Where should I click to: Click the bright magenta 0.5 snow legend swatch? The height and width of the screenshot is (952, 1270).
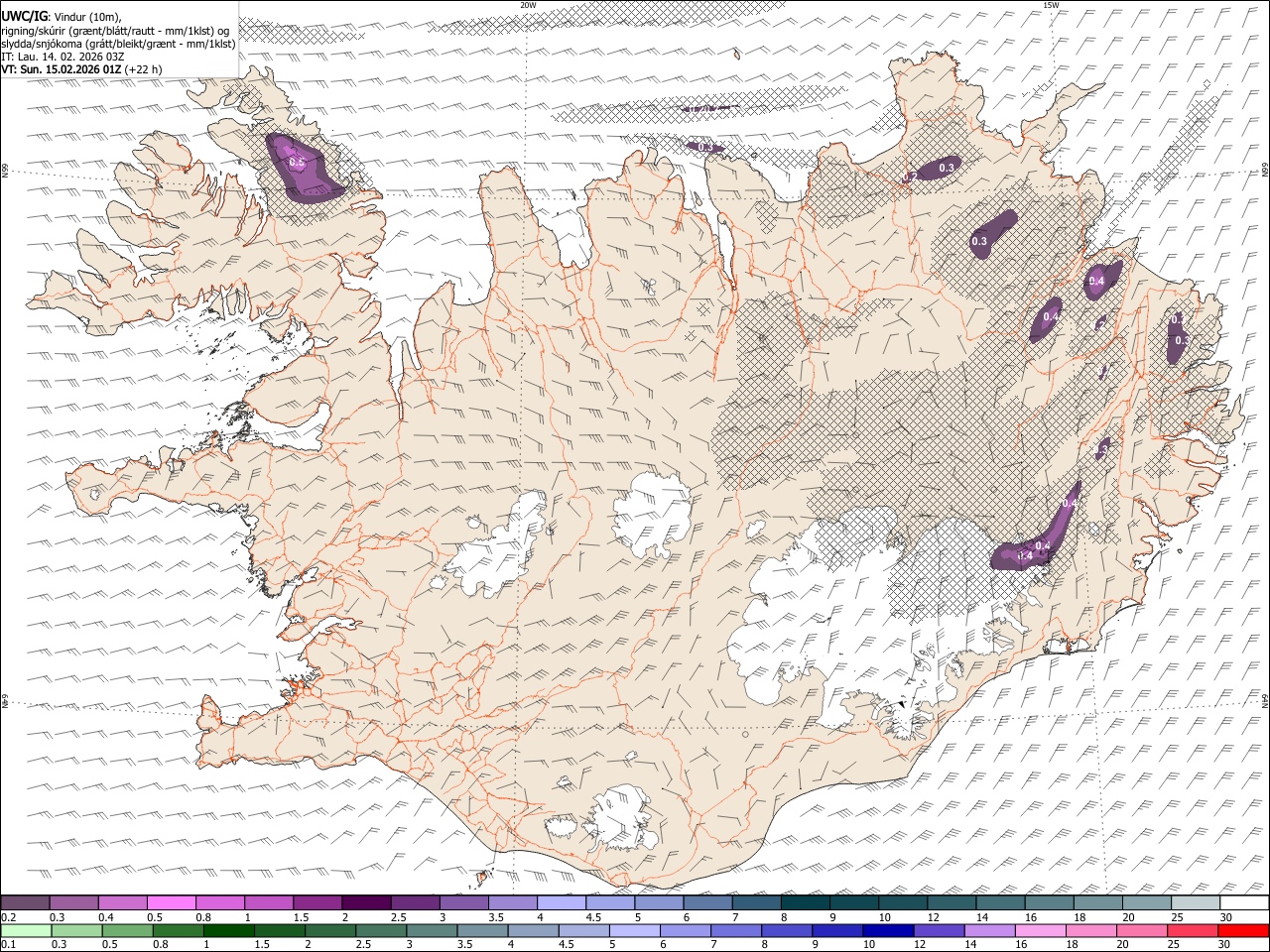[172, 902]
